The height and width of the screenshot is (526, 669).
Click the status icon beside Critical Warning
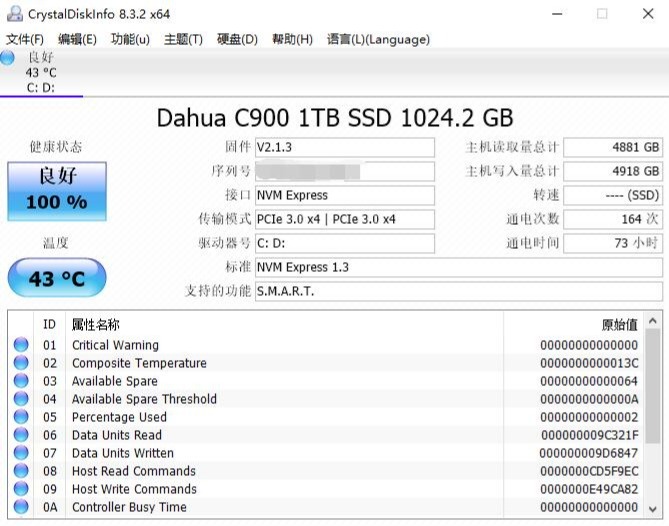coord(21,345)
